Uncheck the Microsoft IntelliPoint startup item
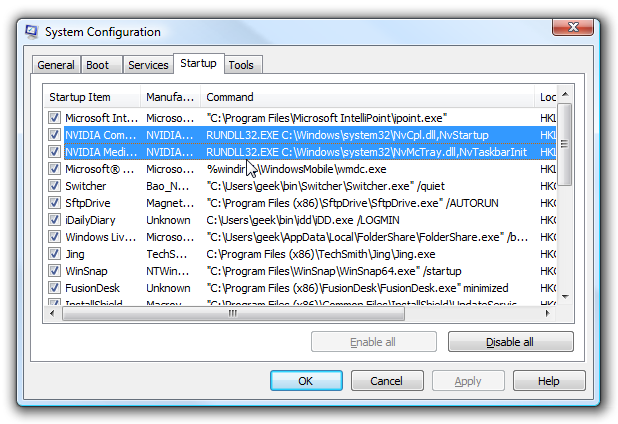This screenshot has width=618, height=424. click(x=54, y=118)
